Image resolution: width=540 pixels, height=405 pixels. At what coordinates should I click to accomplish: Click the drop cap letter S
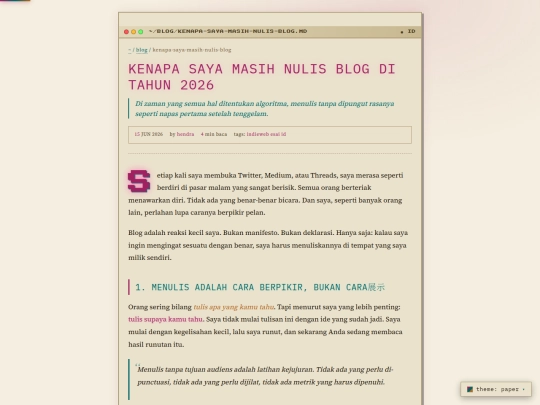point(139,181)
